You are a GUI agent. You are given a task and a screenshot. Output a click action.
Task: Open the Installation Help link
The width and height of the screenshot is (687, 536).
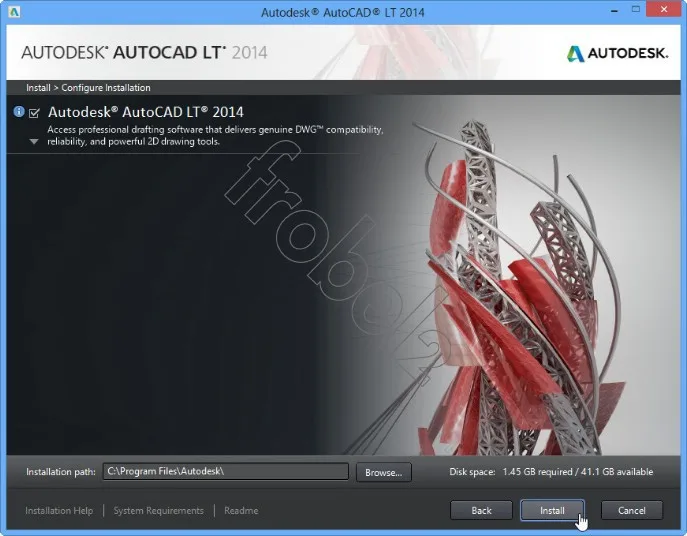(59, 511)
